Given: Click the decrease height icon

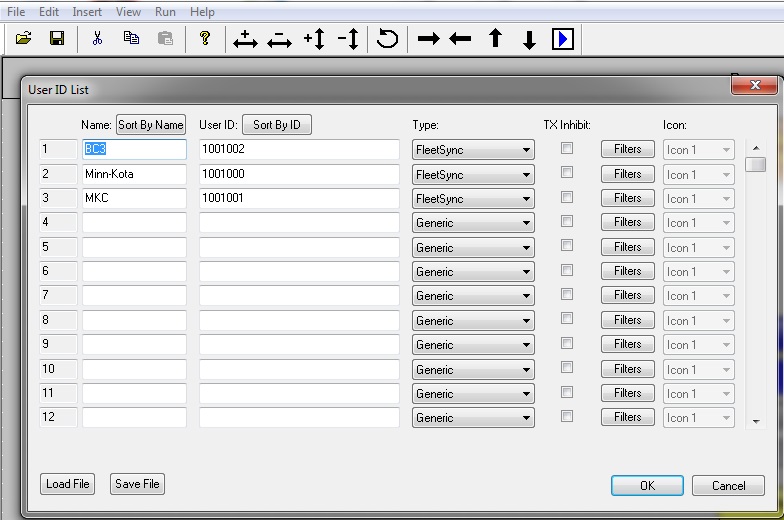Looking at the screenshot, I should point(348,39).
